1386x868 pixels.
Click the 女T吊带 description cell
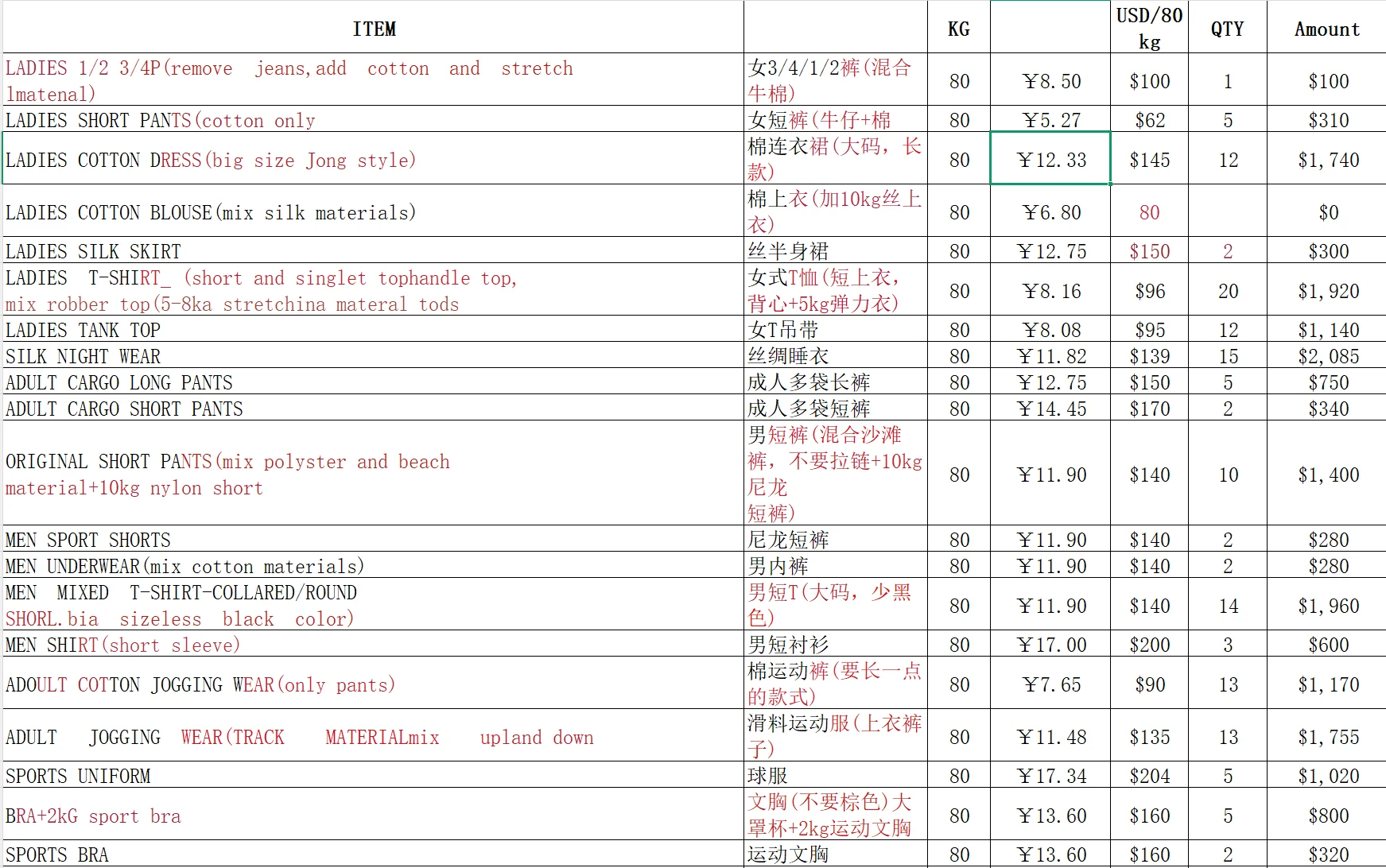tap(835, 329)
